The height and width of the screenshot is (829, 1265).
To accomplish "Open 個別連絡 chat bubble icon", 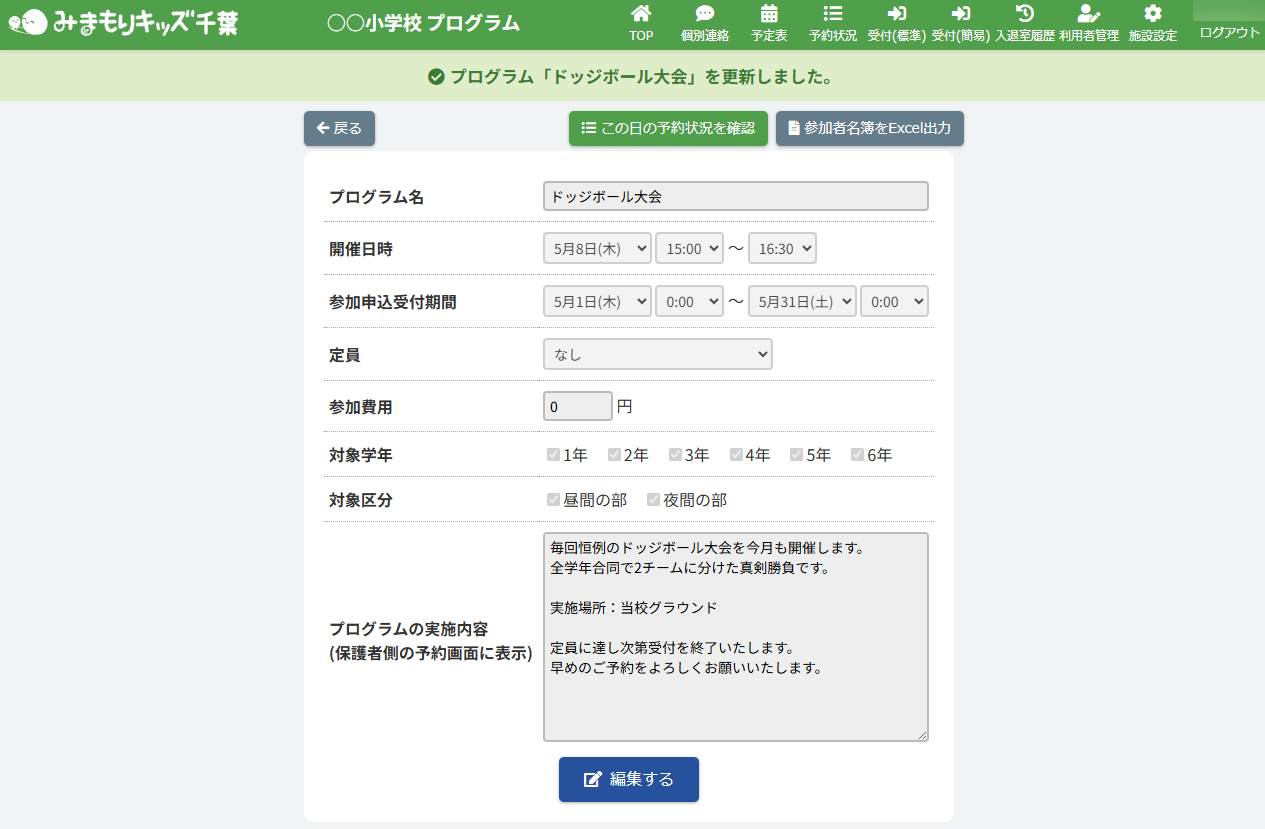I will (x=705, y=14).
